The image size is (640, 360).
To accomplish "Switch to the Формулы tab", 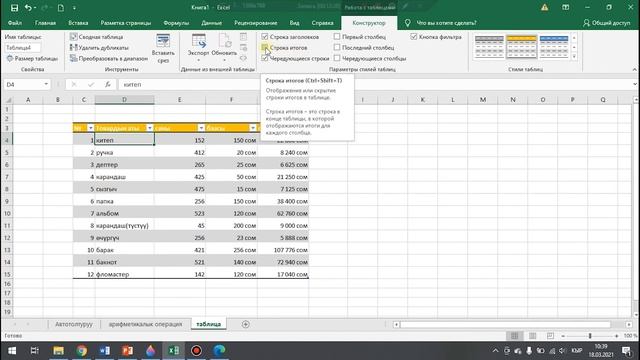I will pos(176,23).
